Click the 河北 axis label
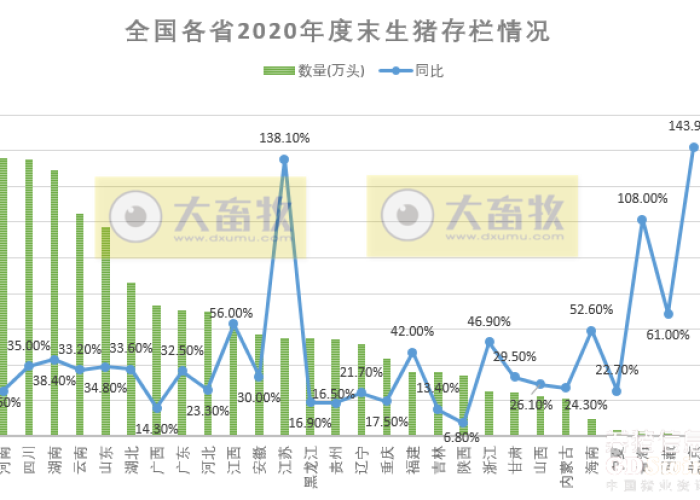 [208, 460]
